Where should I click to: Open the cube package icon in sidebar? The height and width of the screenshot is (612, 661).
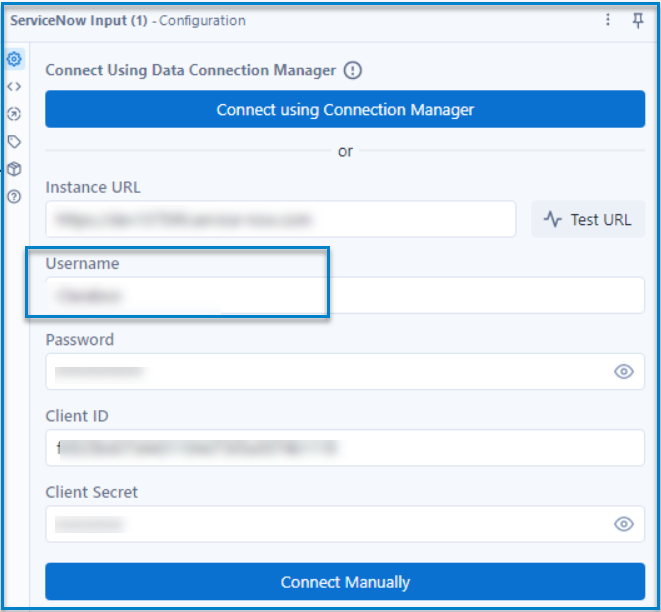click(x=14, y=169)
